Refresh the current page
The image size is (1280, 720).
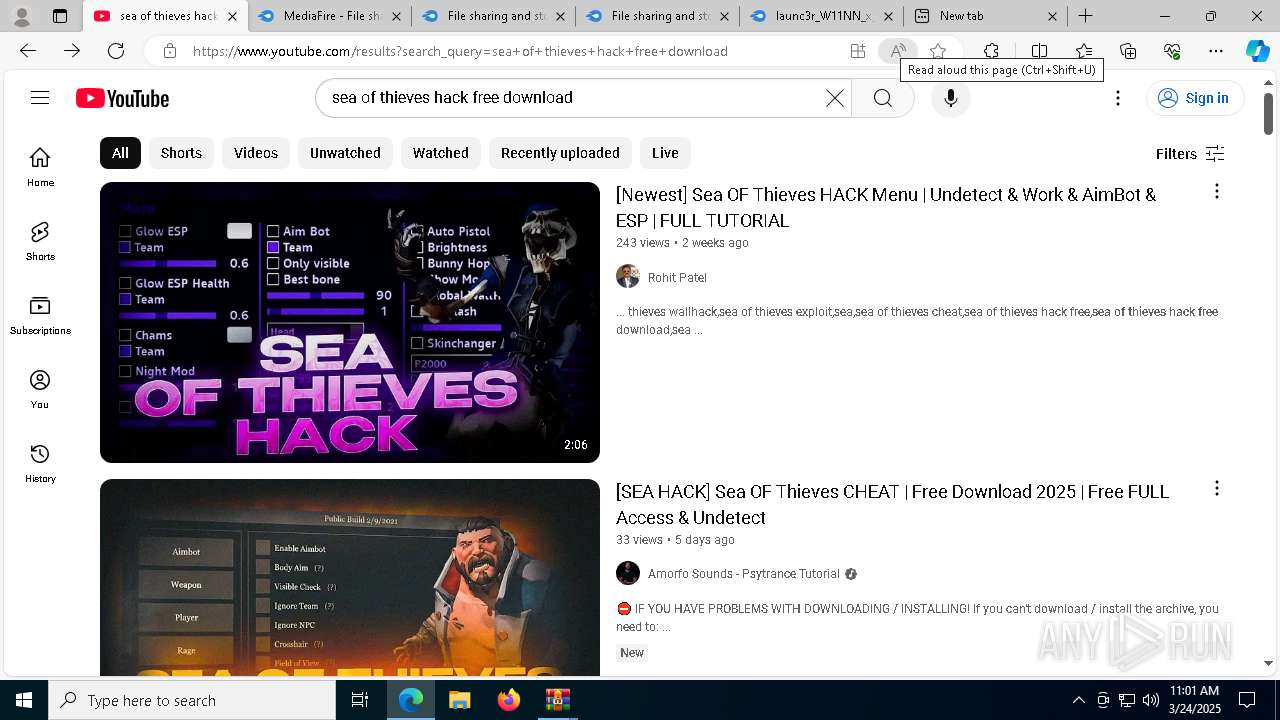pos(116,51)
